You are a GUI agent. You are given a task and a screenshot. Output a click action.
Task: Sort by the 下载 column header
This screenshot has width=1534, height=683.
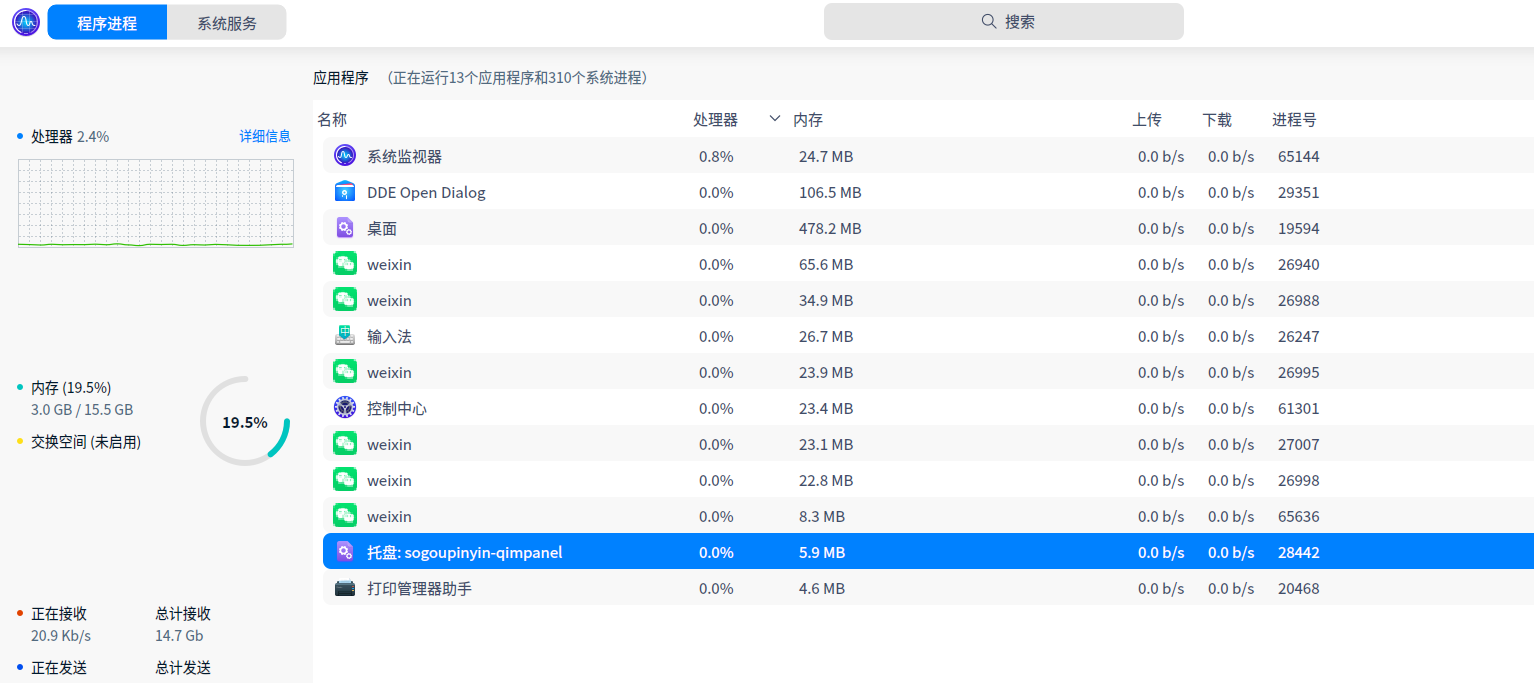(x=1217, y=120)
